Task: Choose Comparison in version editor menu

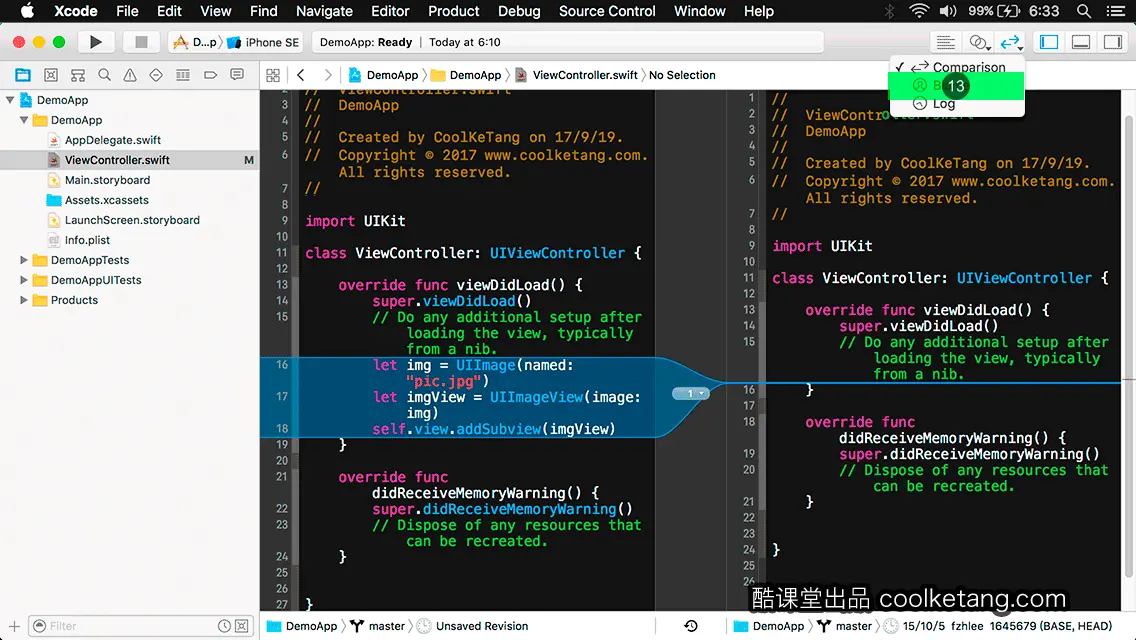Action: 956,67
